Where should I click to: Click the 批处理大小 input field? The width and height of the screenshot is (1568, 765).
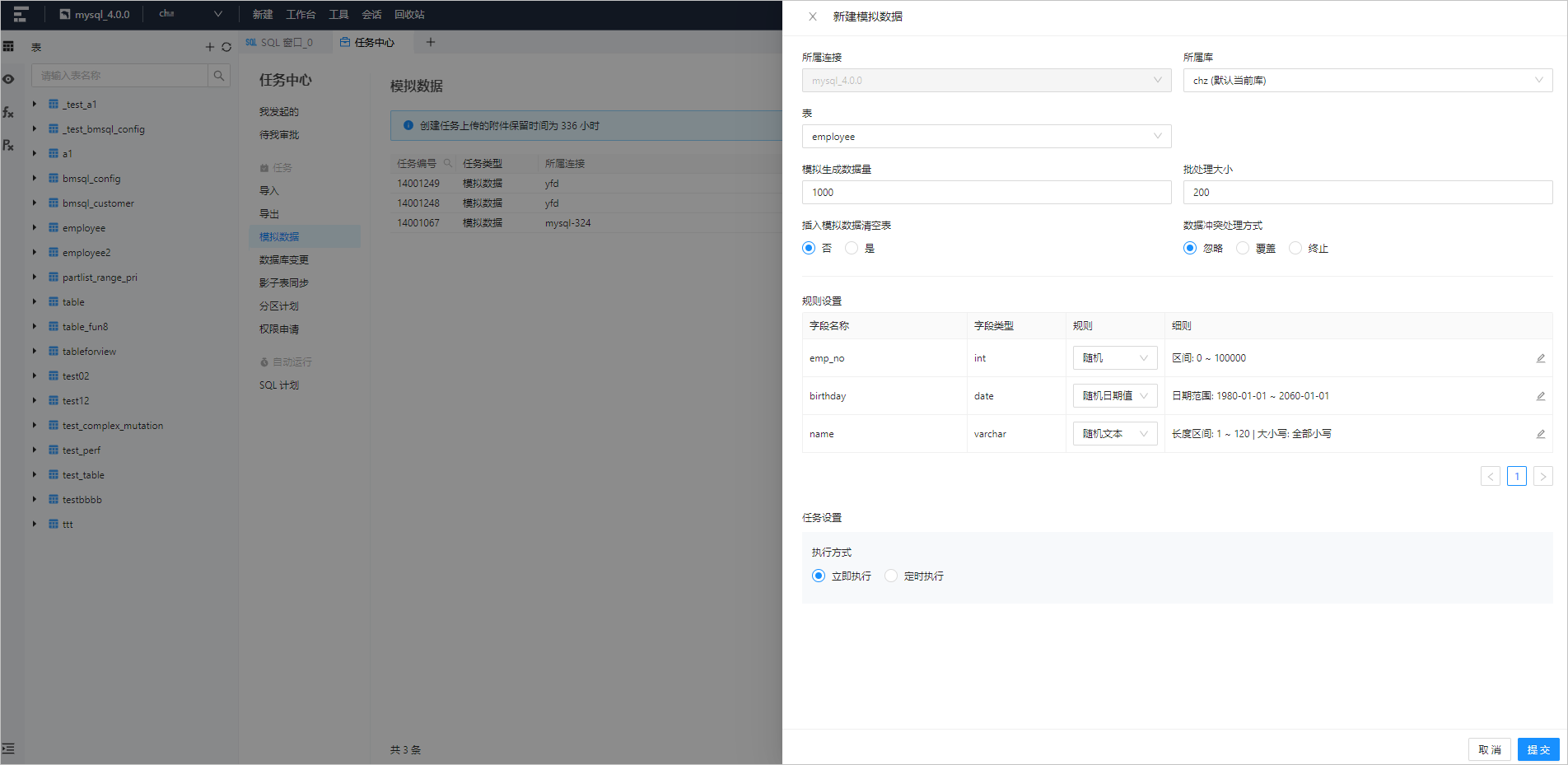[1368, 192]
